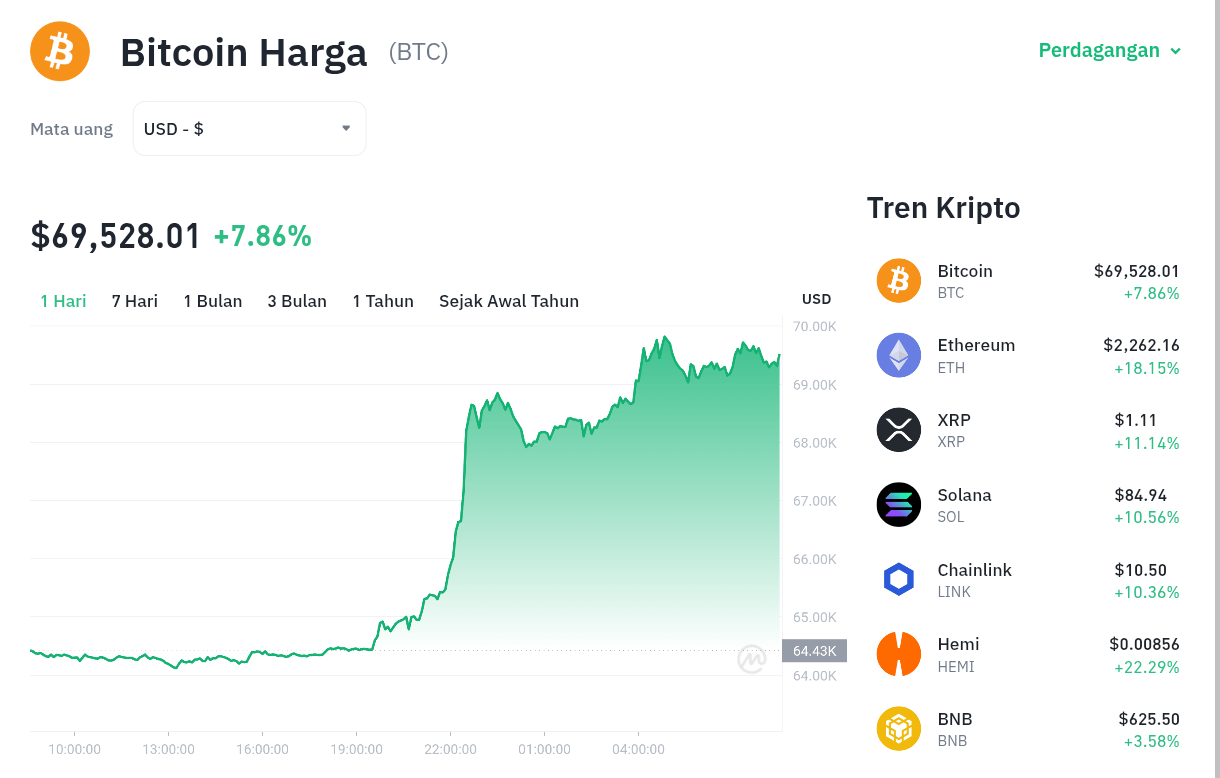Click the currency selector's dropdown arrow
Viewport: 1220px width, 778px height.
pyautogui.click(x=346, y=128)
